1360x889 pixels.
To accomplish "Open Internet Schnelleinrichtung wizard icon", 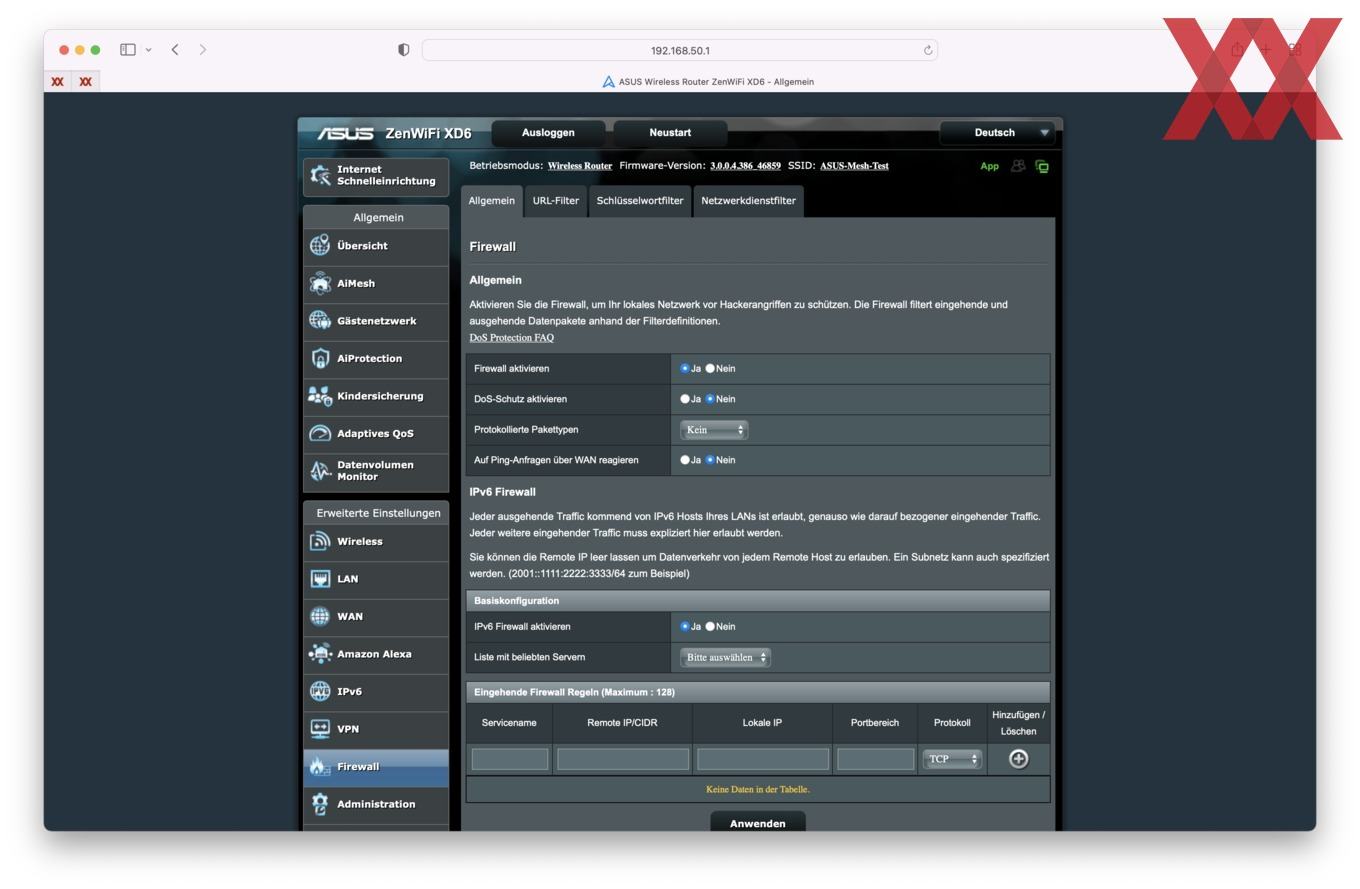I will (320, 175).
